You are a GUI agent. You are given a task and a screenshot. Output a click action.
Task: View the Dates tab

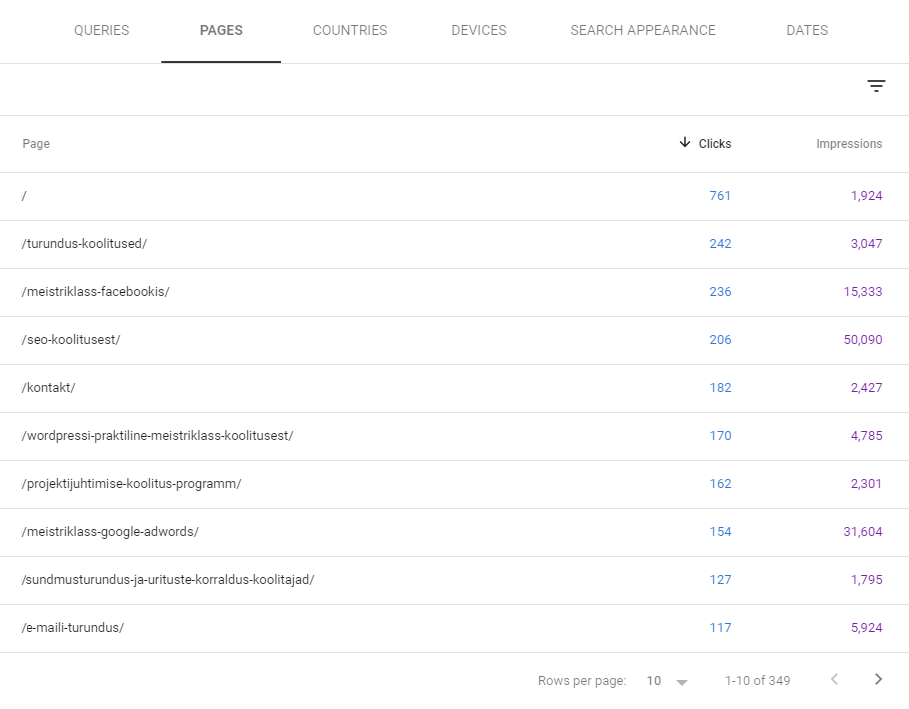click(x=807, y=30)
